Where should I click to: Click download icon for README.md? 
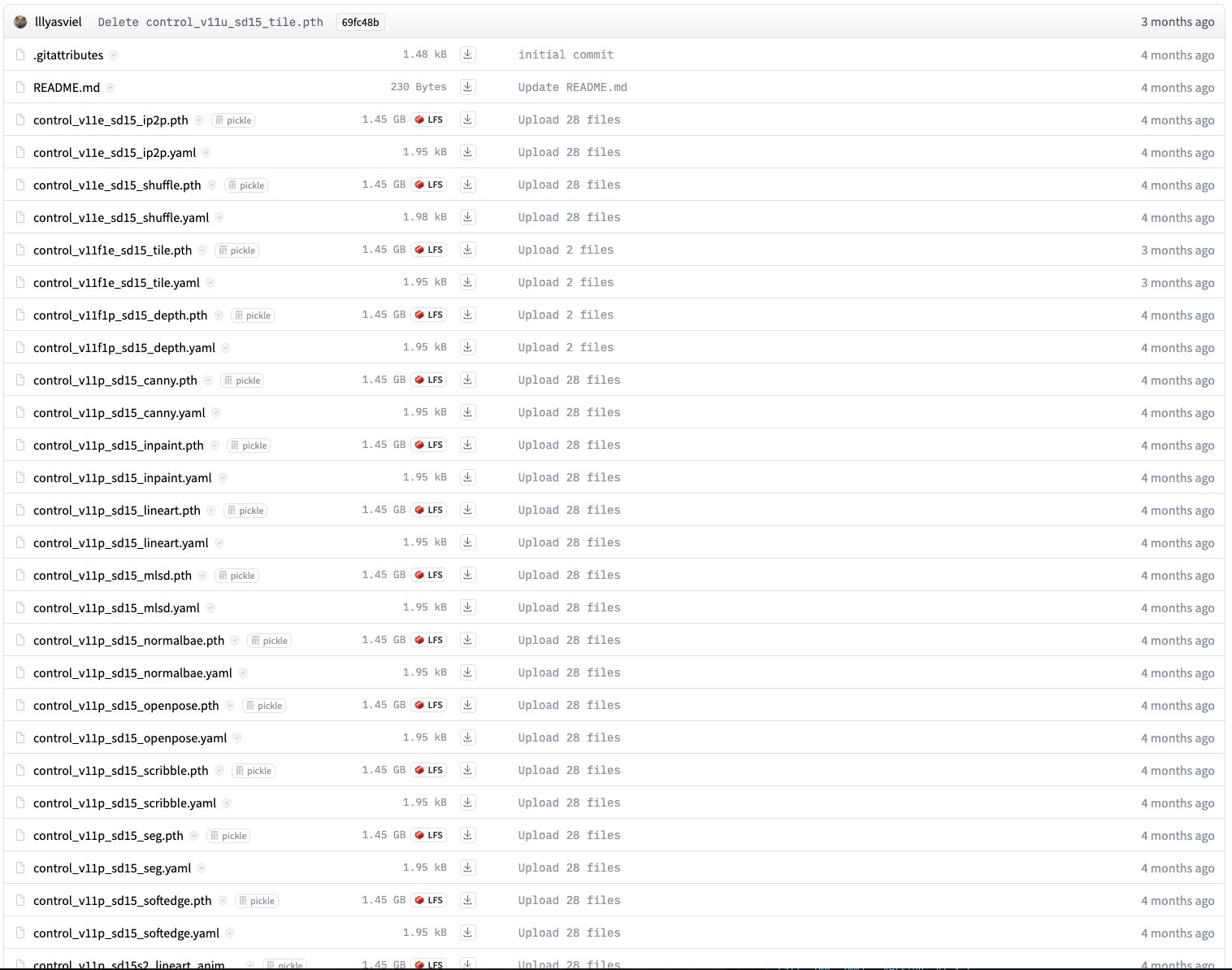point(467,87)
